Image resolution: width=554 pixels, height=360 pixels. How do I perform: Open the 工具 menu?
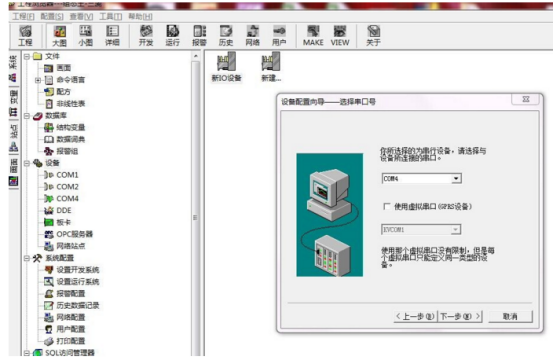pyautogui.click(x=111, y=16)
